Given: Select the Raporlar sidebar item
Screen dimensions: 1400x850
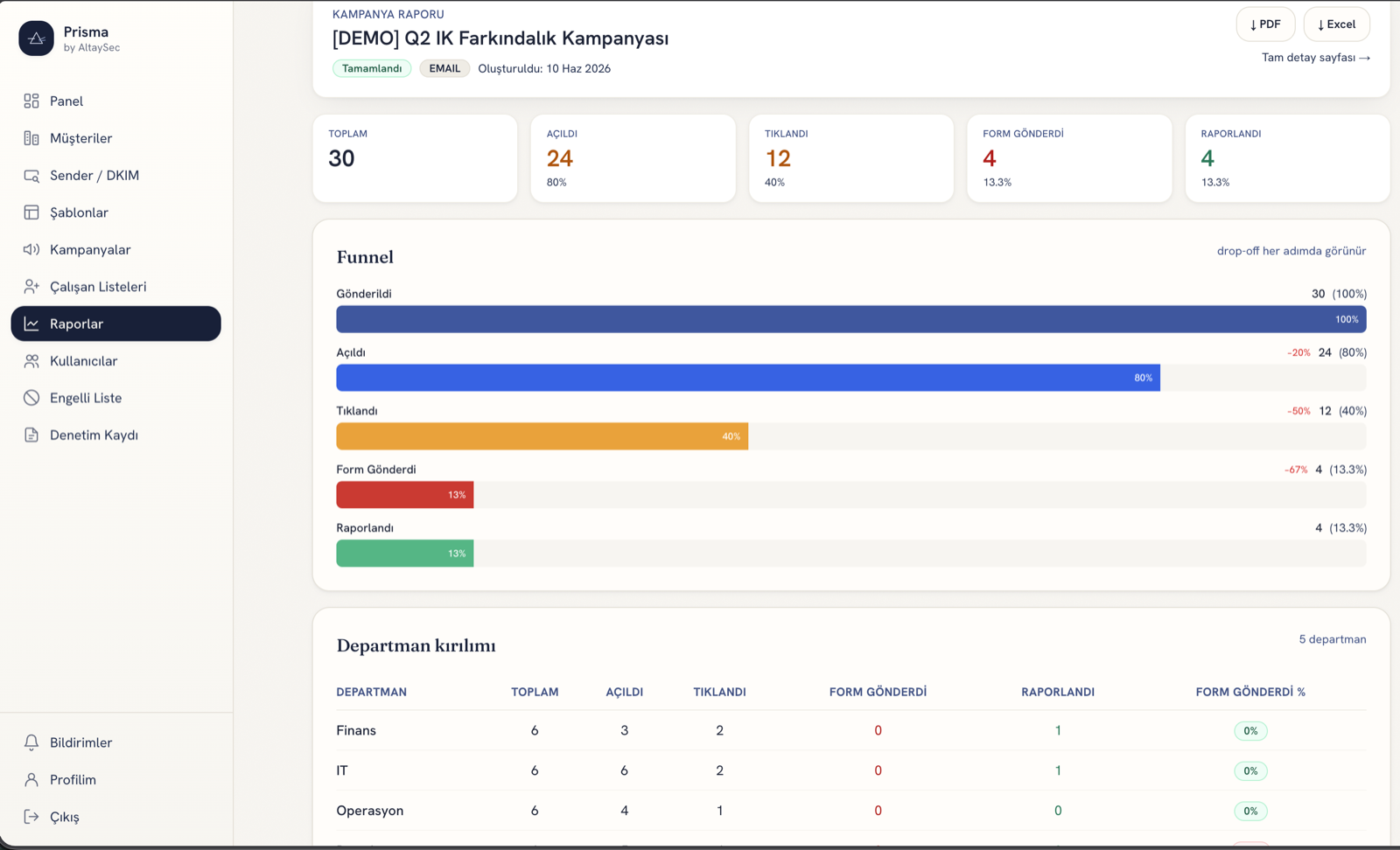Looking at the screenshot, I should [115, 324].
